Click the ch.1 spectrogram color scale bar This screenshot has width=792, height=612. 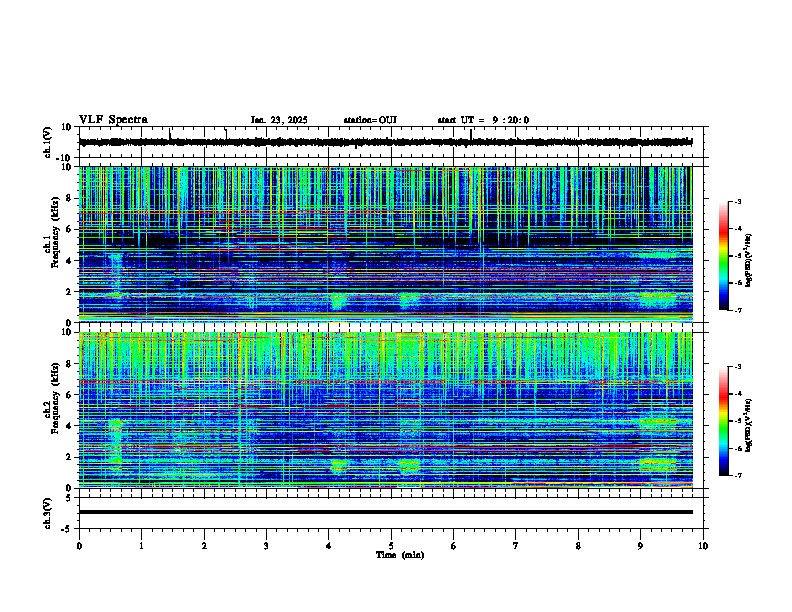(x=724, y=256)
